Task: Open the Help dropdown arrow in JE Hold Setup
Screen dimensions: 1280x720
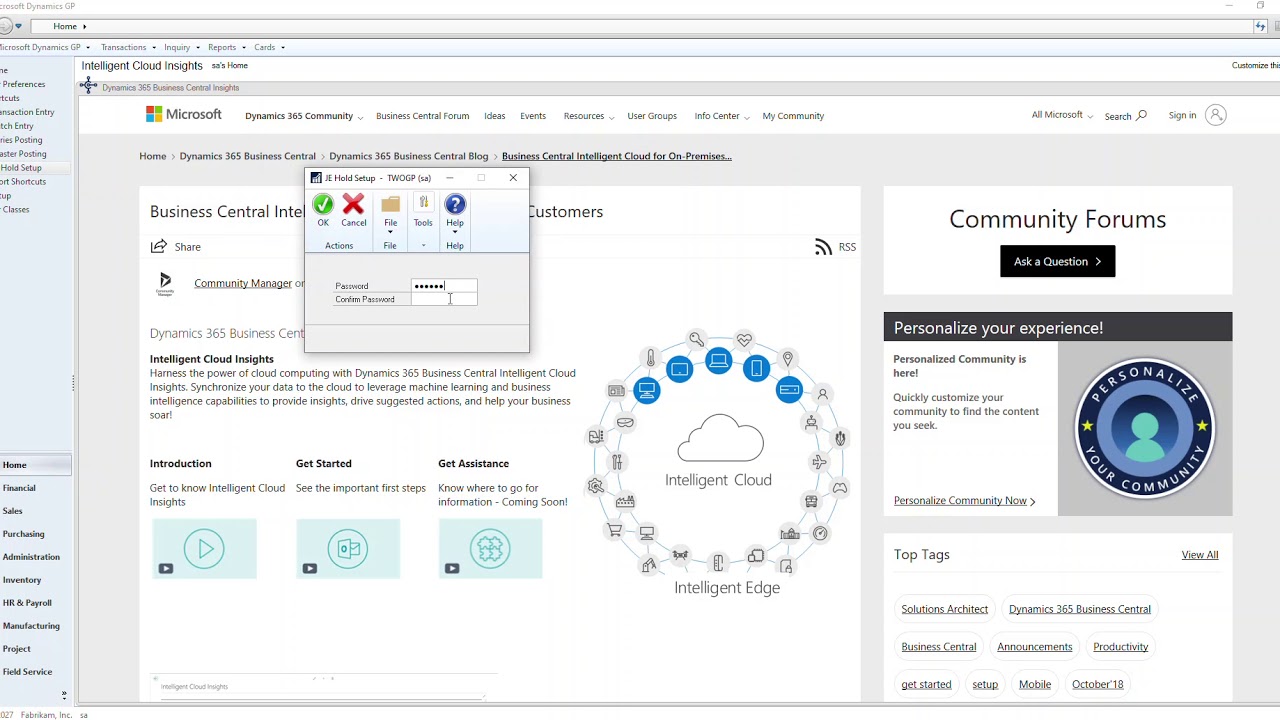Action: coord(455,231)
